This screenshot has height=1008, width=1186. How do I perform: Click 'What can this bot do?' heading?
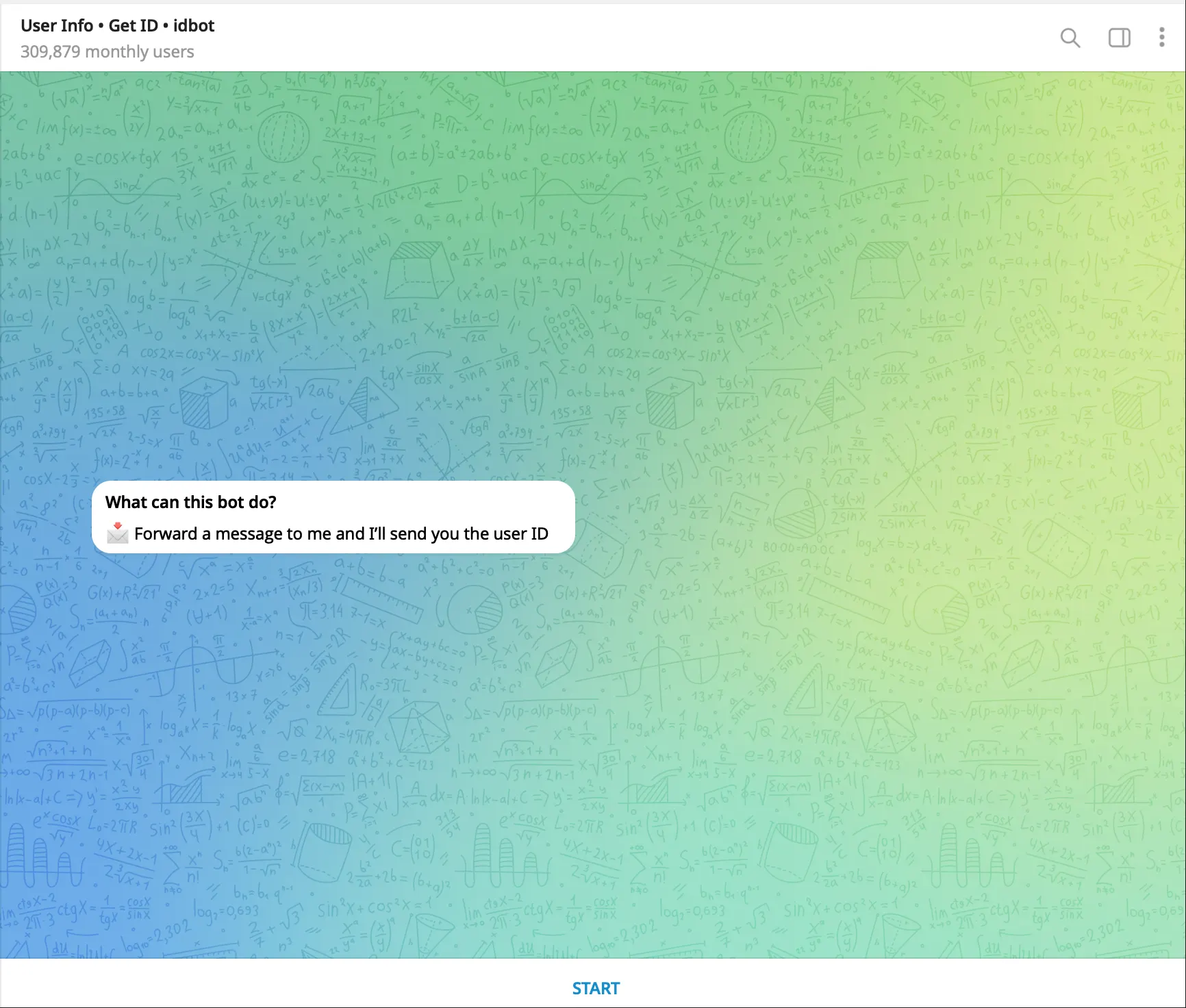click(191, 502)
